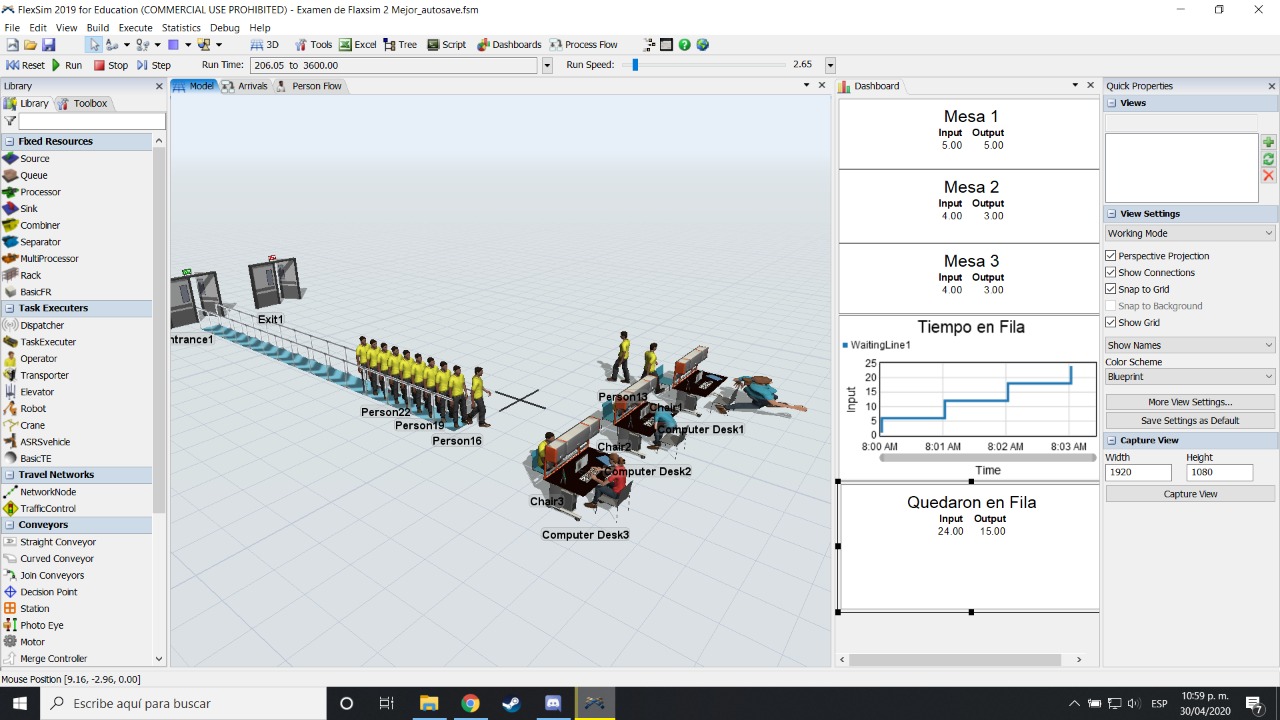
Task: Click the Run Speed slider handle
Action: click(635, 65)
